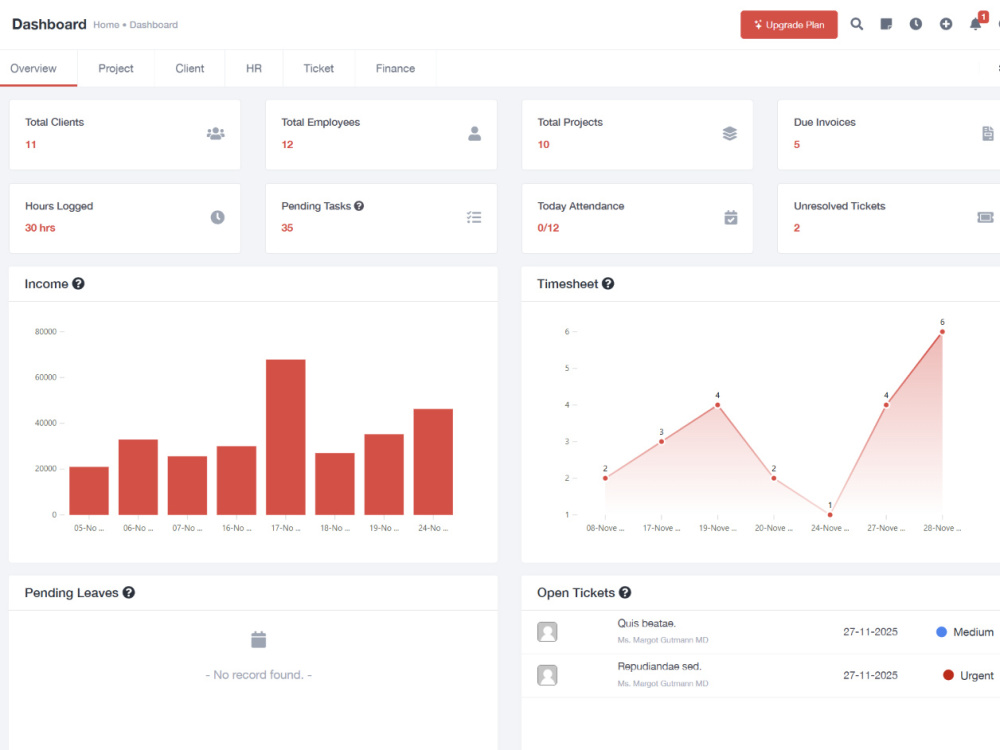
Task: Click the Today Attendance value 0/12
Action: 548,228
